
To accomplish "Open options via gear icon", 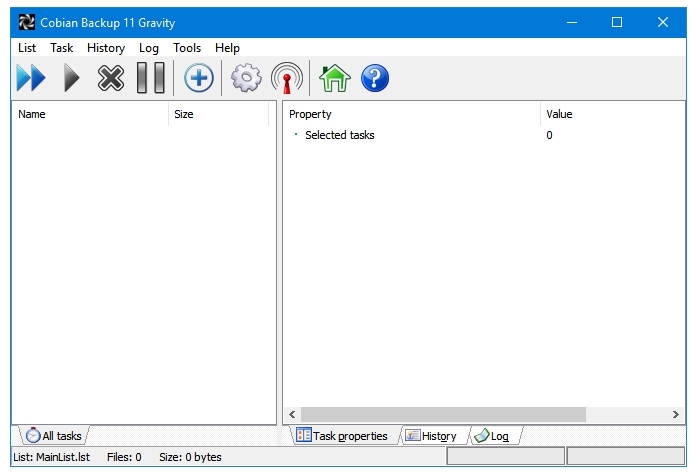I will click(x=246, y=78).
